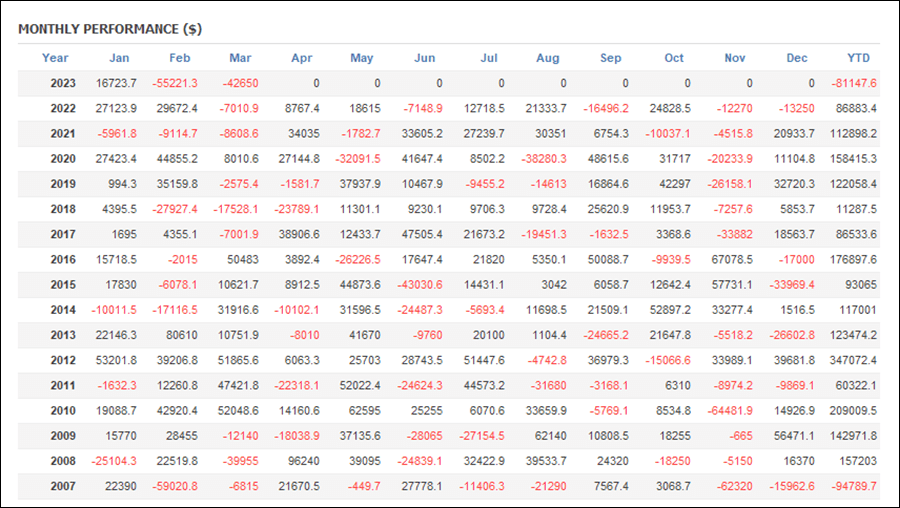Screen dimensions: 900x508
Task: Select the May column header
Action: (x=362, y=58)
